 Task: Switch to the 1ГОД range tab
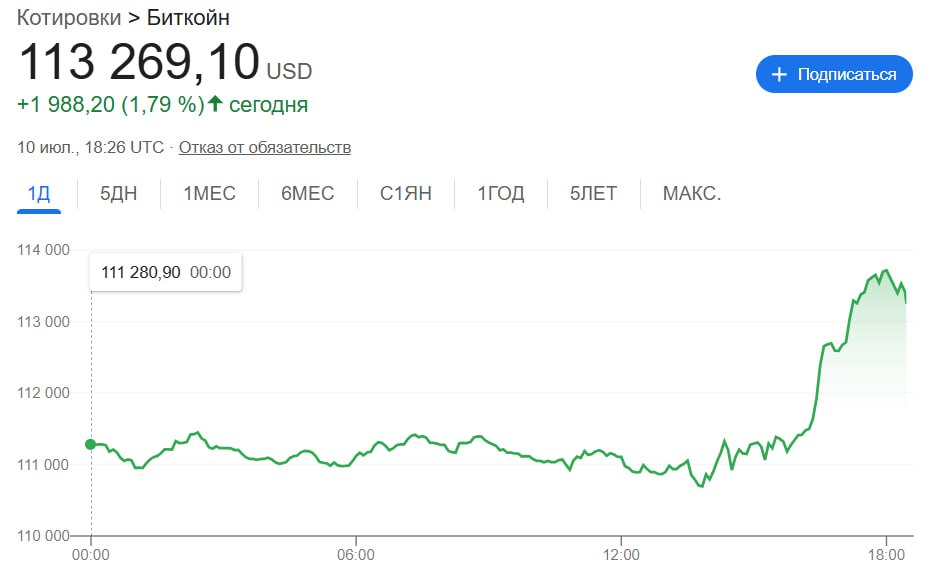(x=500, y=194)
